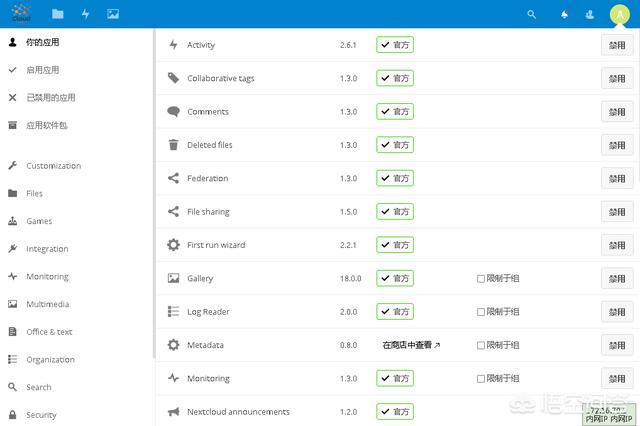Disable the Metadata app

pyautogui.click(x=617, y=346)
